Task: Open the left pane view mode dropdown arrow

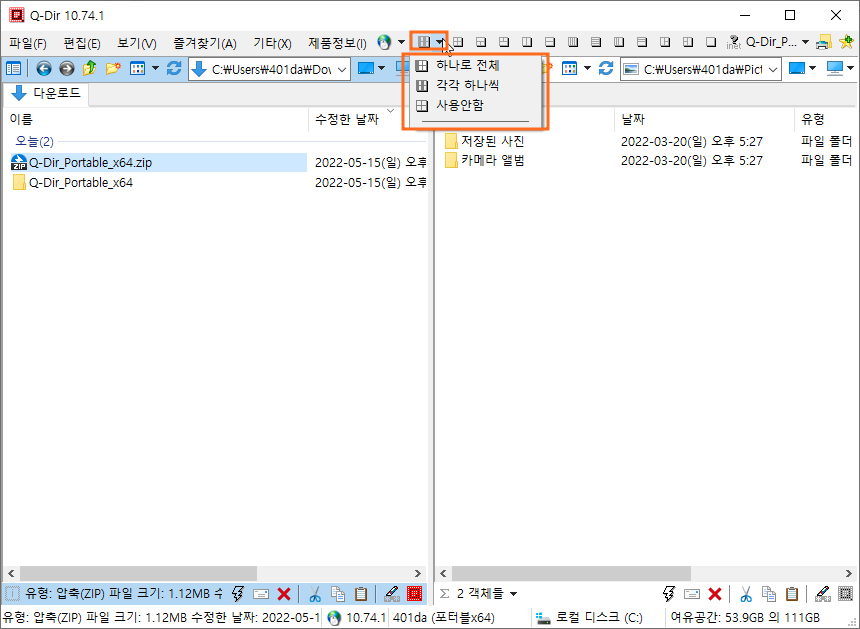Action: click(155, 69)
